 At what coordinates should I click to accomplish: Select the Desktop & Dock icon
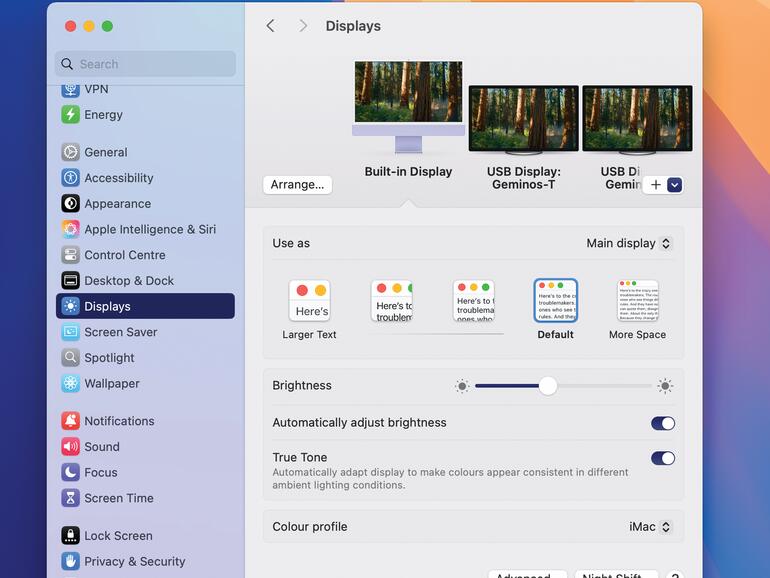70,281
